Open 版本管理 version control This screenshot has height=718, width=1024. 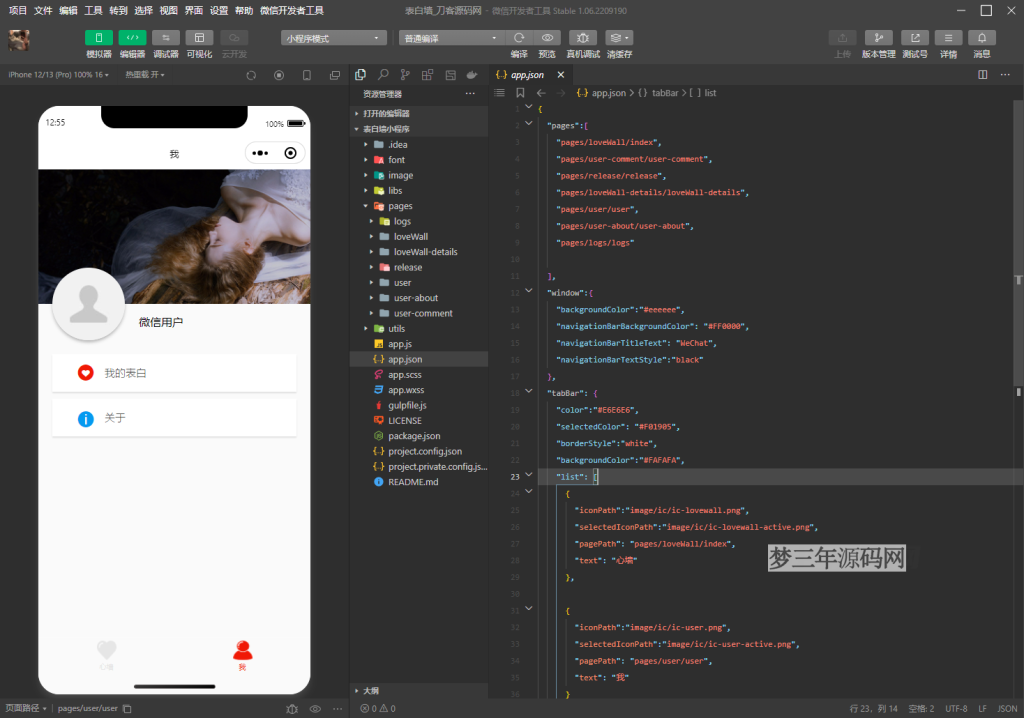[879, 38]
